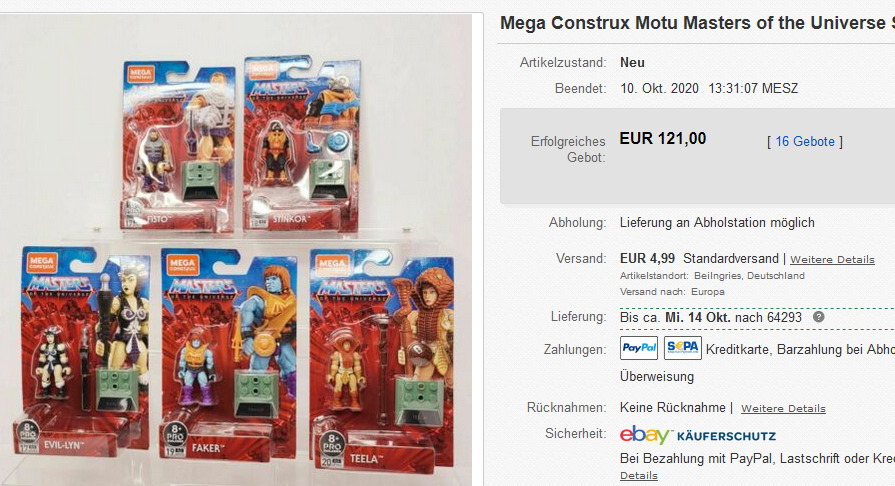Screen dimensions: 895x486
Task: Click the 8+ Pro badge on Evil-Lyn package
Action: [x=28, y=431]
